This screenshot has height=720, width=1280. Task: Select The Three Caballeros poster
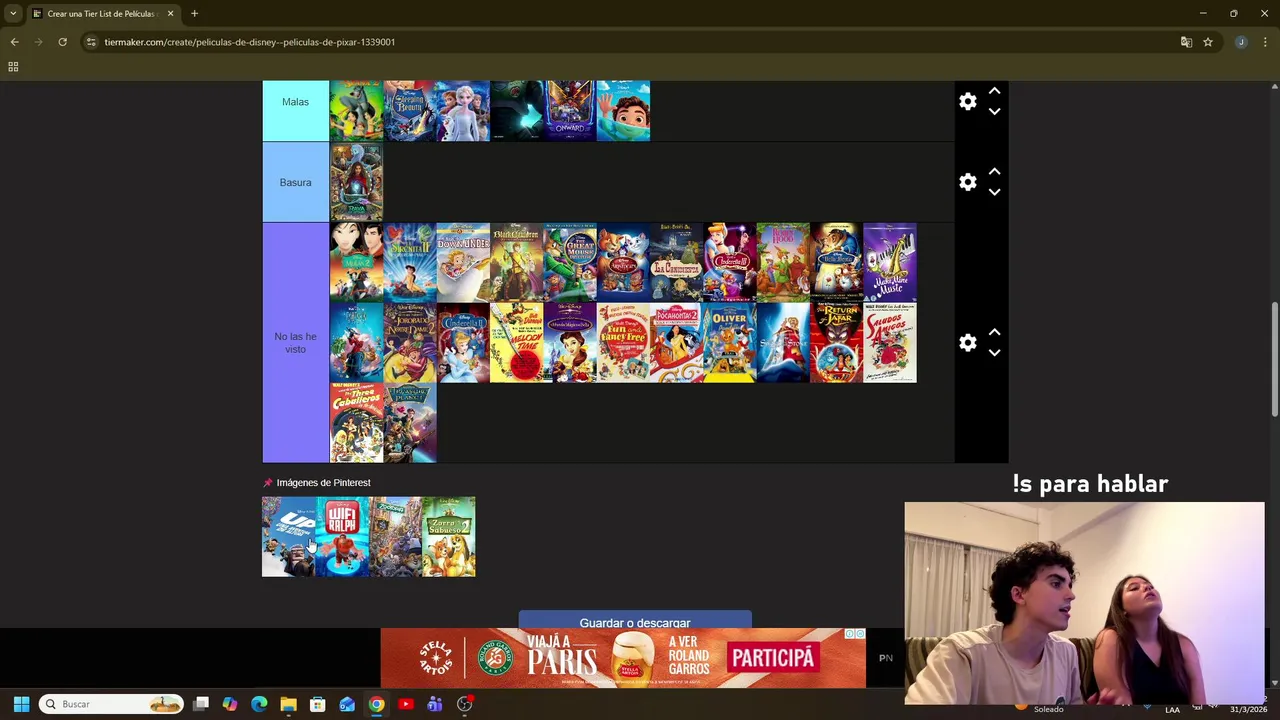[356, 423]
